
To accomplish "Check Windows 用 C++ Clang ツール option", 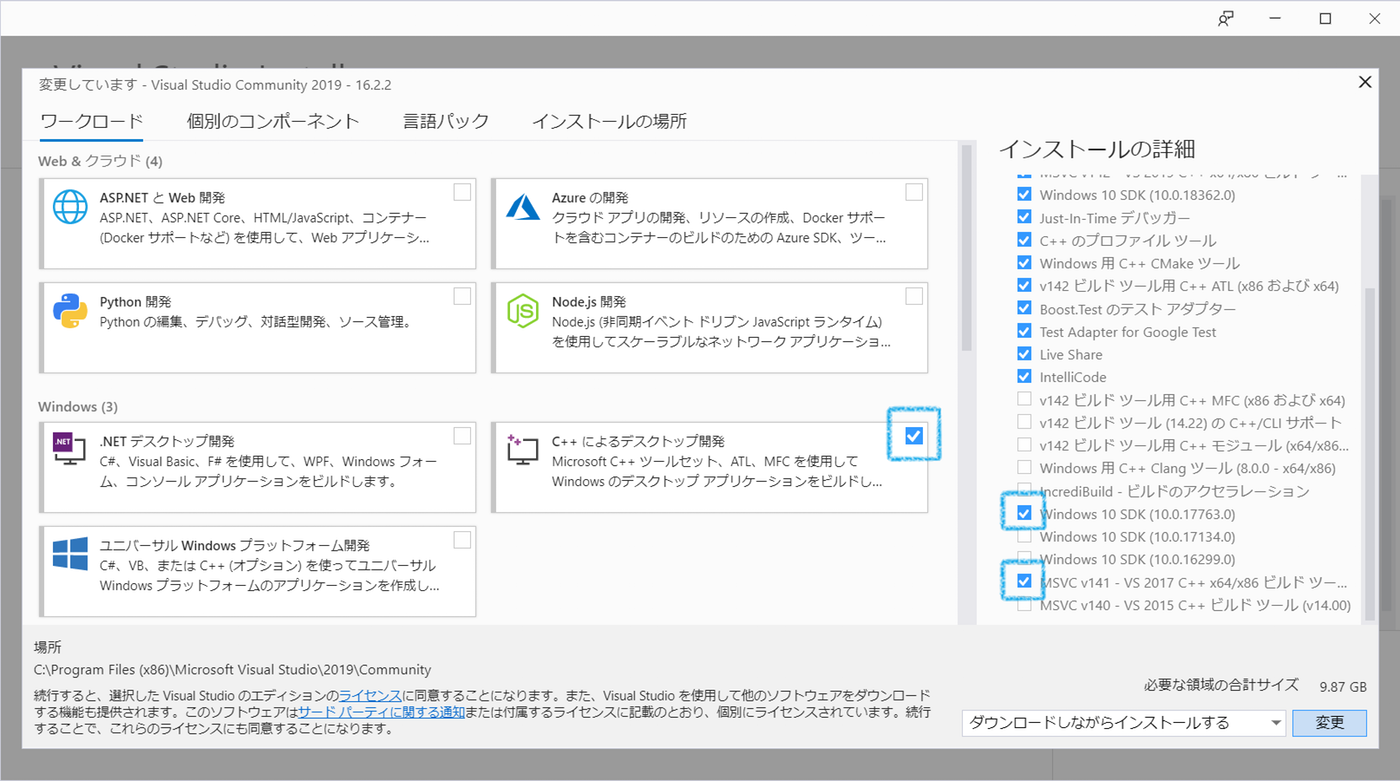I will coord(1024,467).
